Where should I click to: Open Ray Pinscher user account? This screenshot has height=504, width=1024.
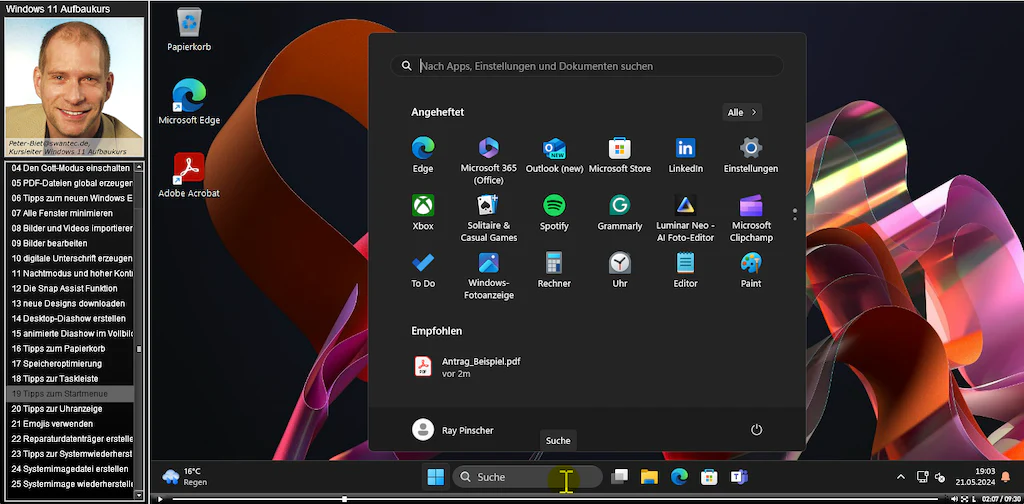tap(453, 430)
